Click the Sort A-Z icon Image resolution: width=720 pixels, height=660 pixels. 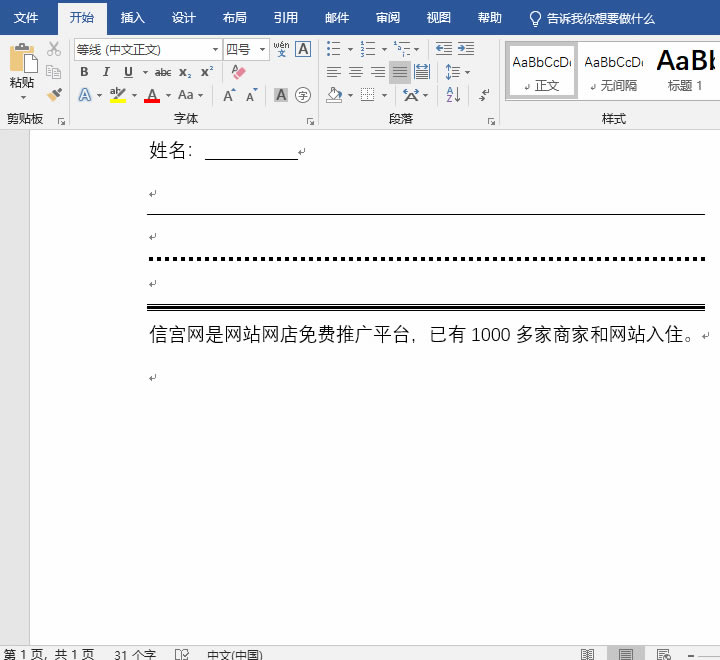click(x=453, y=95)
